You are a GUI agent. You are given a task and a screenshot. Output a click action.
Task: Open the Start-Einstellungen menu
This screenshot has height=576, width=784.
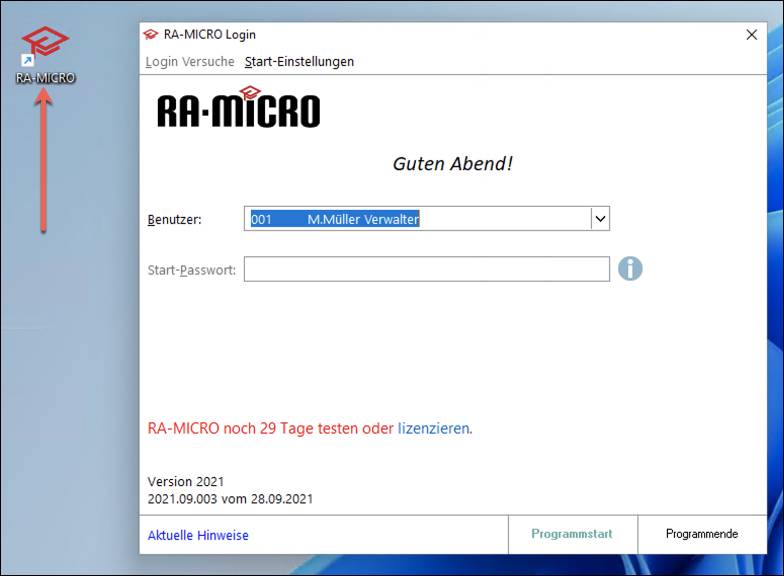pos(299,62)
